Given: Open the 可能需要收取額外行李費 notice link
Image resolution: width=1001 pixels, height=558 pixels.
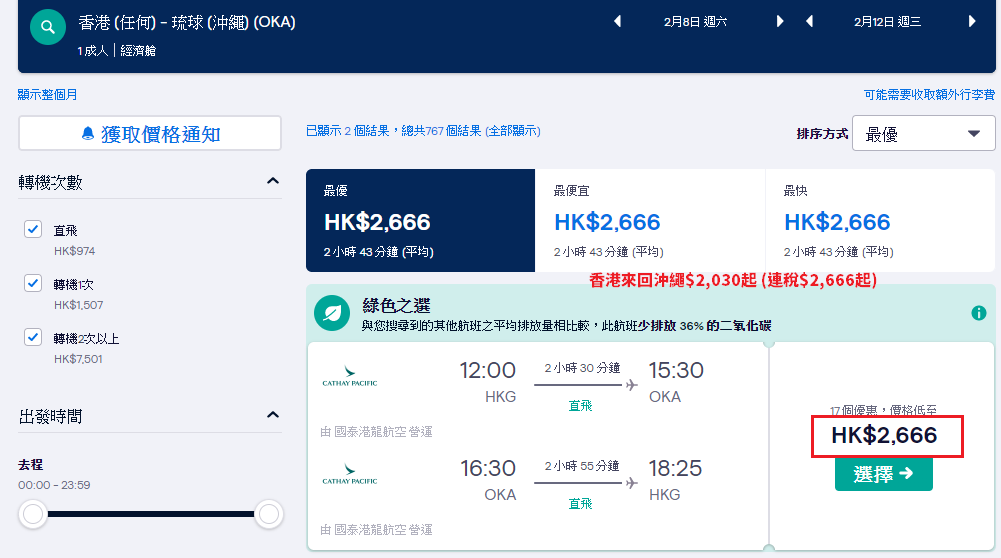Looking at the screenshot, I should [929, 94].
